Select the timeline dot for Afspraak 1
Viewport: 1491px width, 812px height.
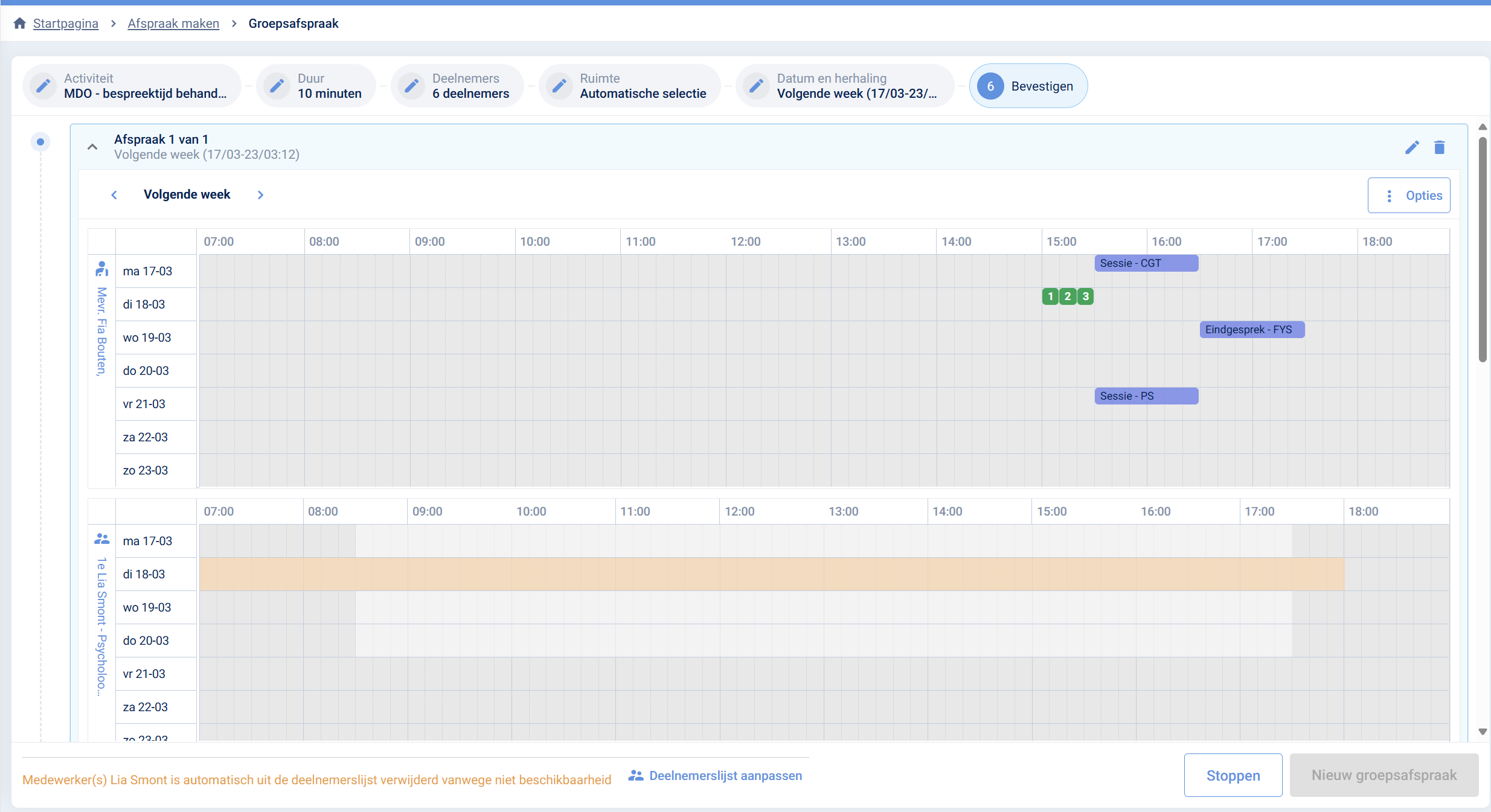coord(40,142)
